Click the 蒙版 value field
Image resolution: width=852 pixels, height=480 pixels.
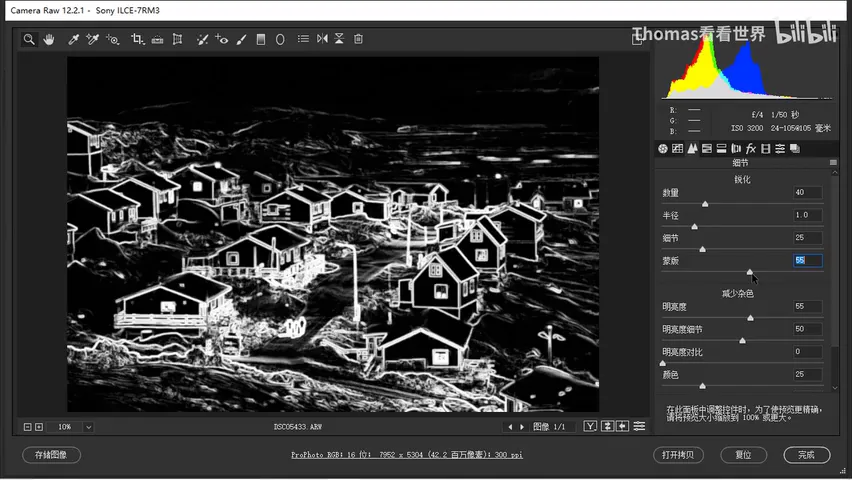807,260
